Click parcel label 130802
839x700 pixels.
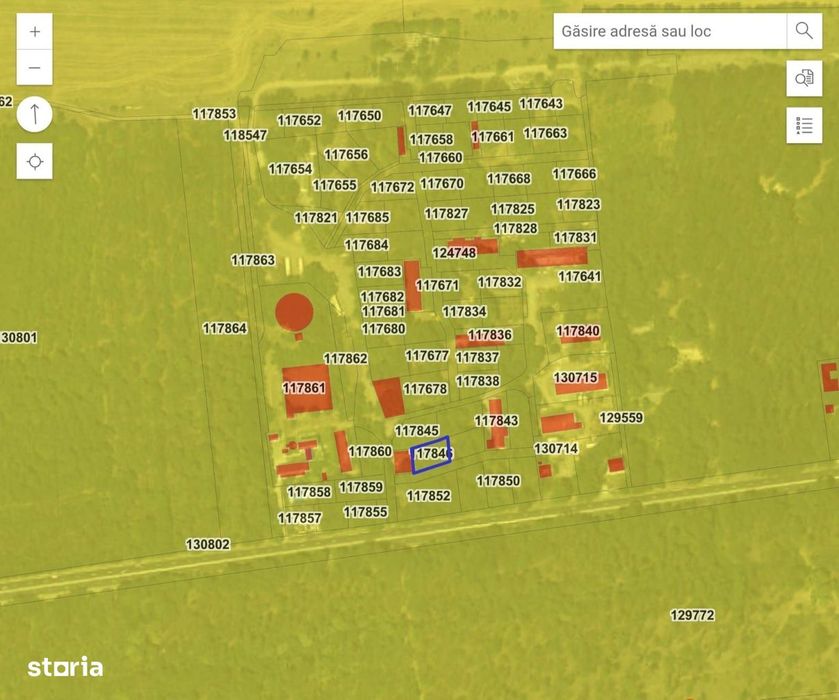coord(208,544)
